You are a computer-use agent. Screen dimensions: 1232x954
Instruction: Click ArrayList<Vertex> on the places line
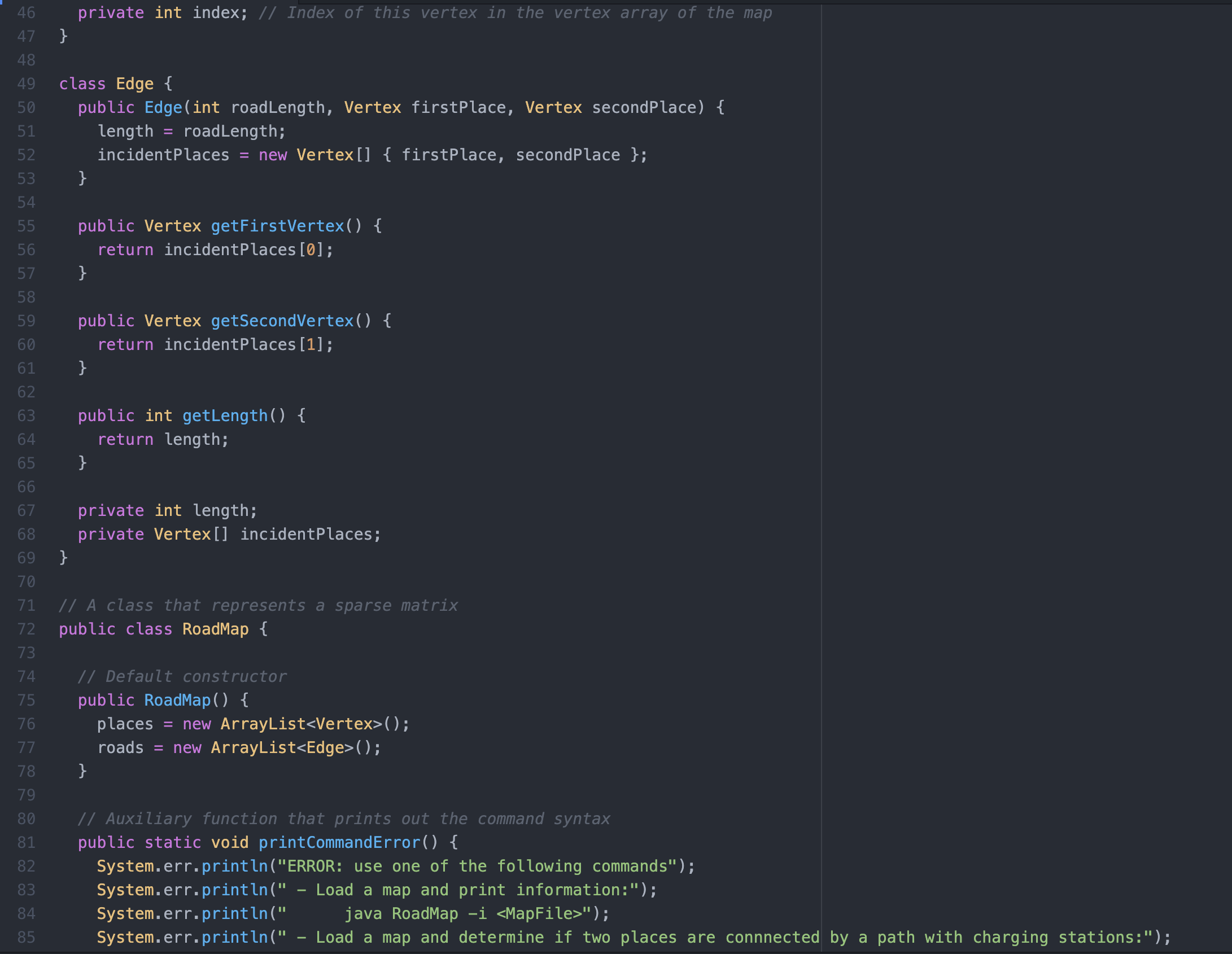click(x=301, y=724)
